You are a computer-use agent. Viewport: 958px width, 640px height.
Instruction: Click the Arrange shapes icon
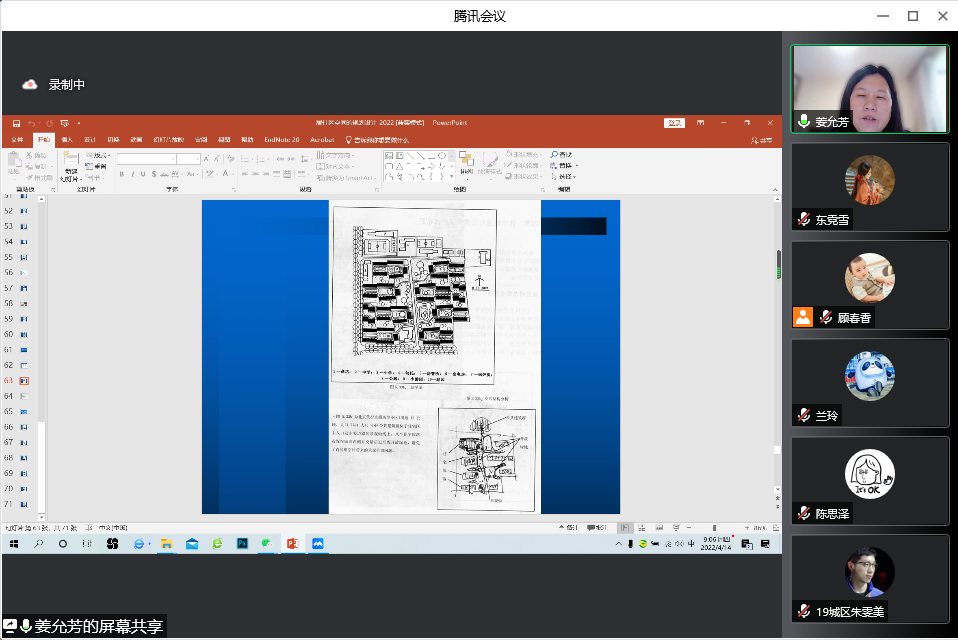tap(466, 160)
